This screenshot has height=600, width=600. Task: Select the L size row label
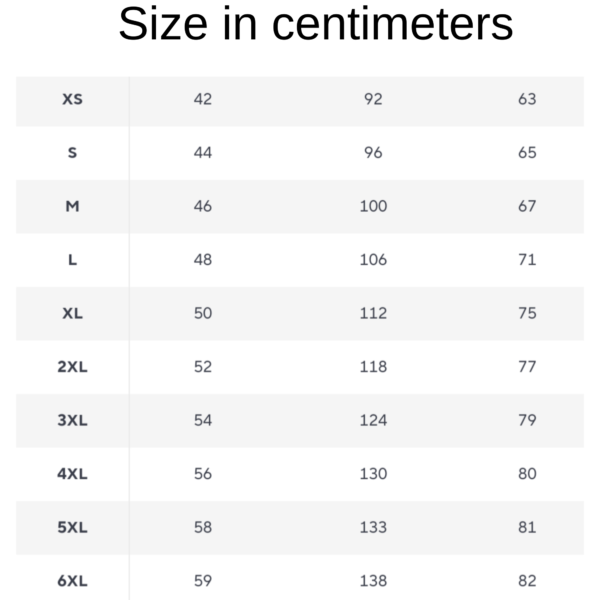click(72, 260)
